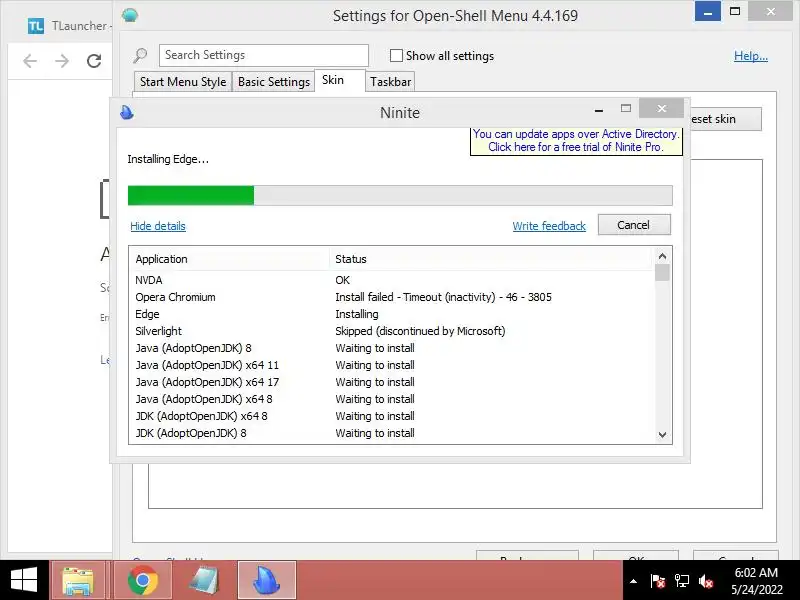This screenshot has width=800, height=600.
Task: Reload the TLauncher browser page
Action: (94, 61)
